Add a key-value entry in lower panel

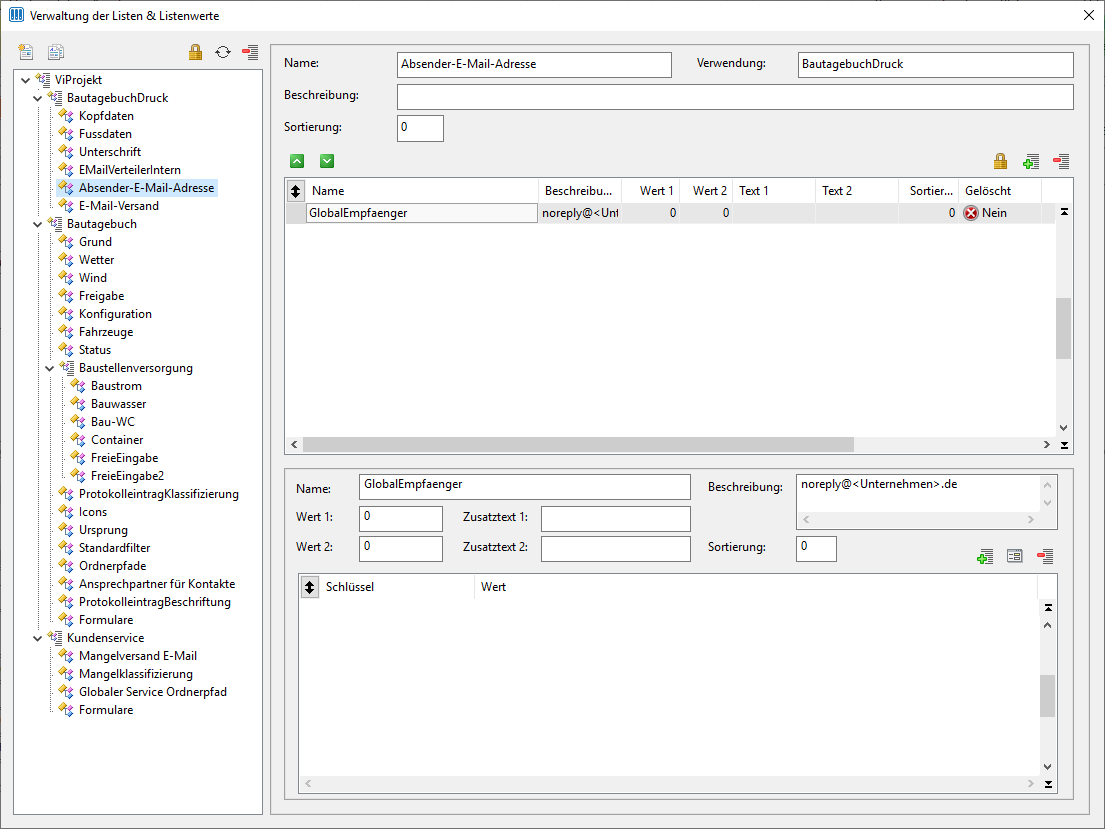(985, 557)
